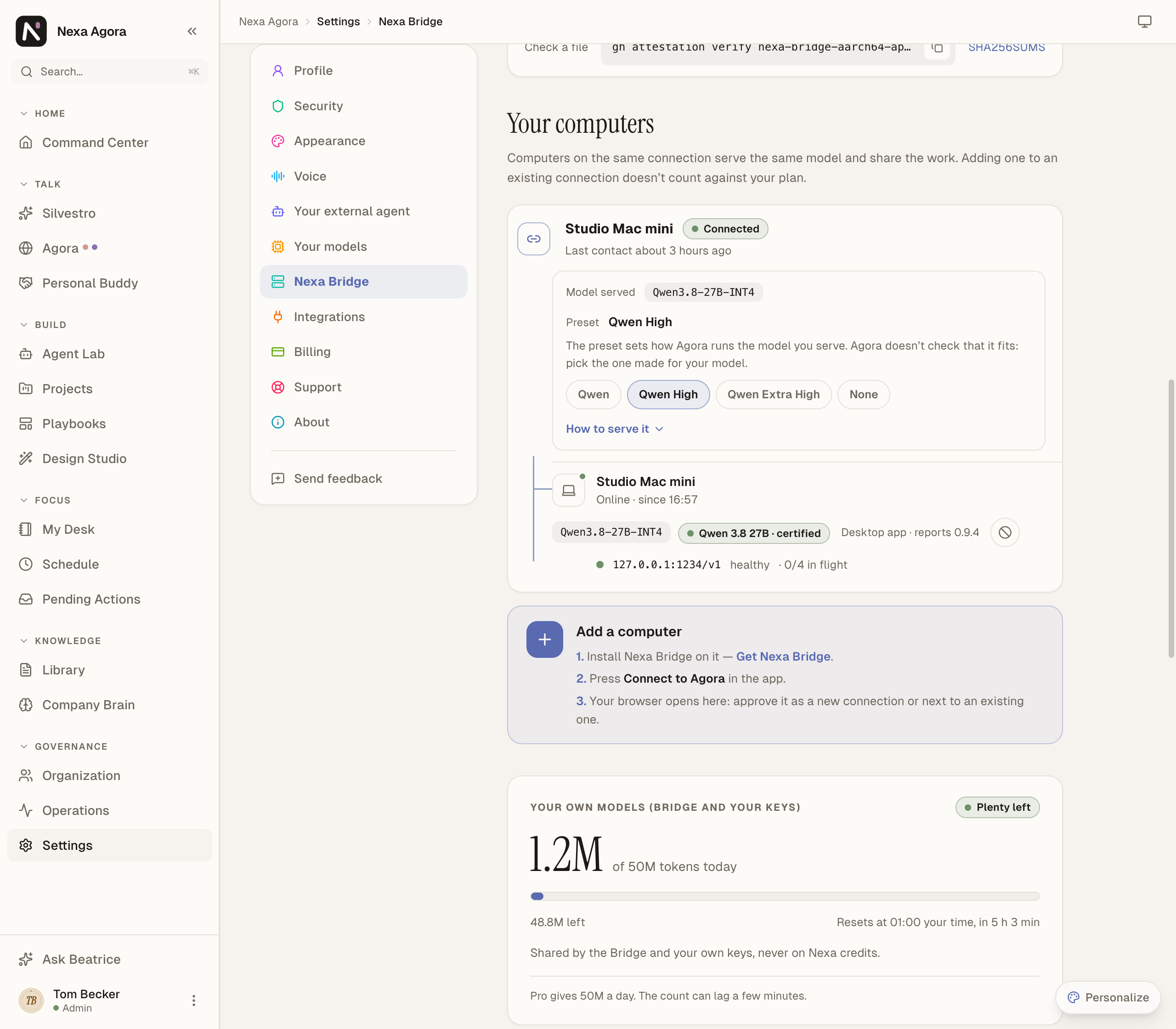Click the link icon beside Studio Mac mini connection
Viewport: 1176px width, 1029px height.
click(533, 239)
